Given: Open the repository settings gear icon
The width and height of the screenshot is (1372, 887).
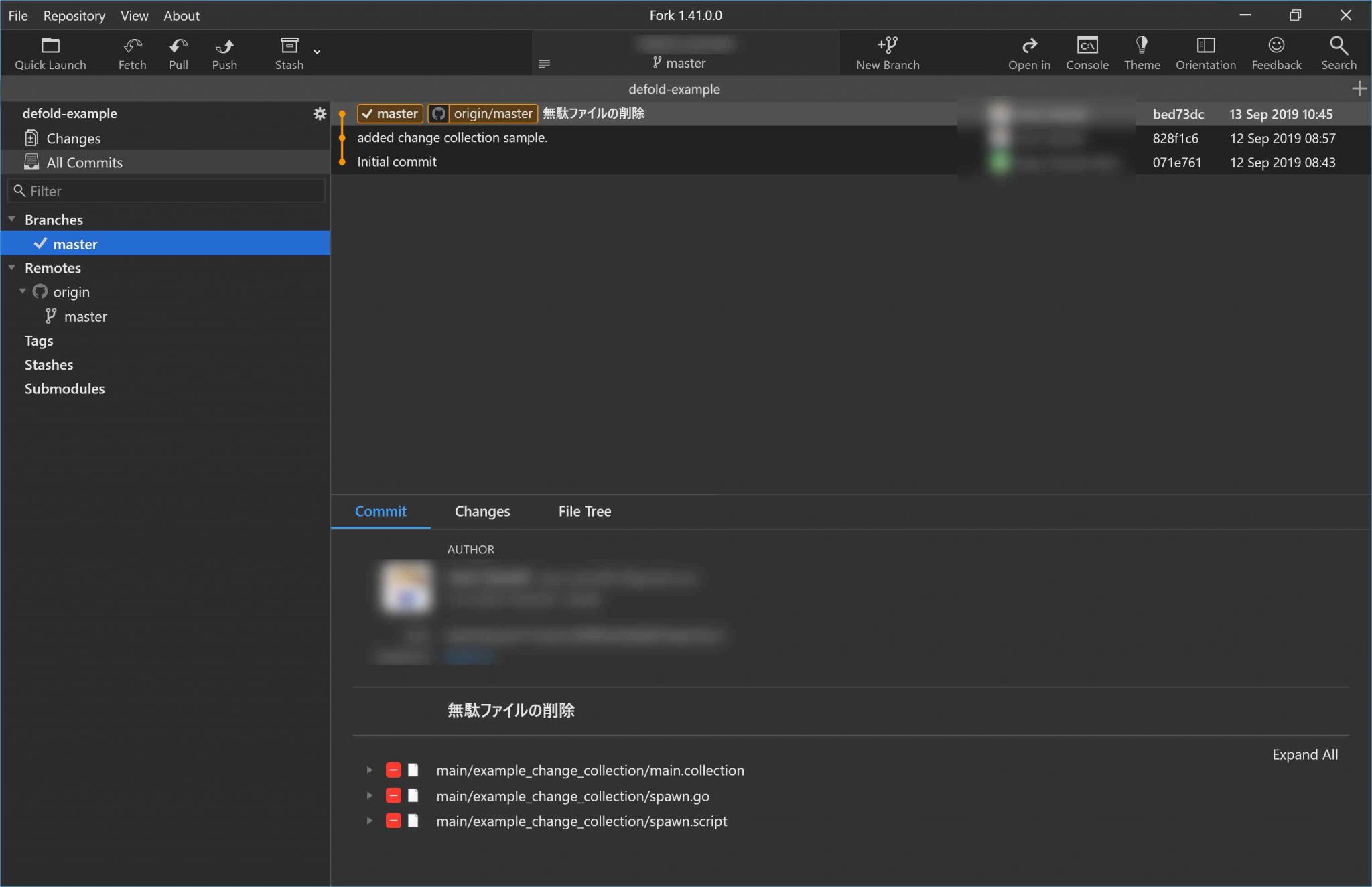Looking at the screenshot, I should click(x=320, y=113).
